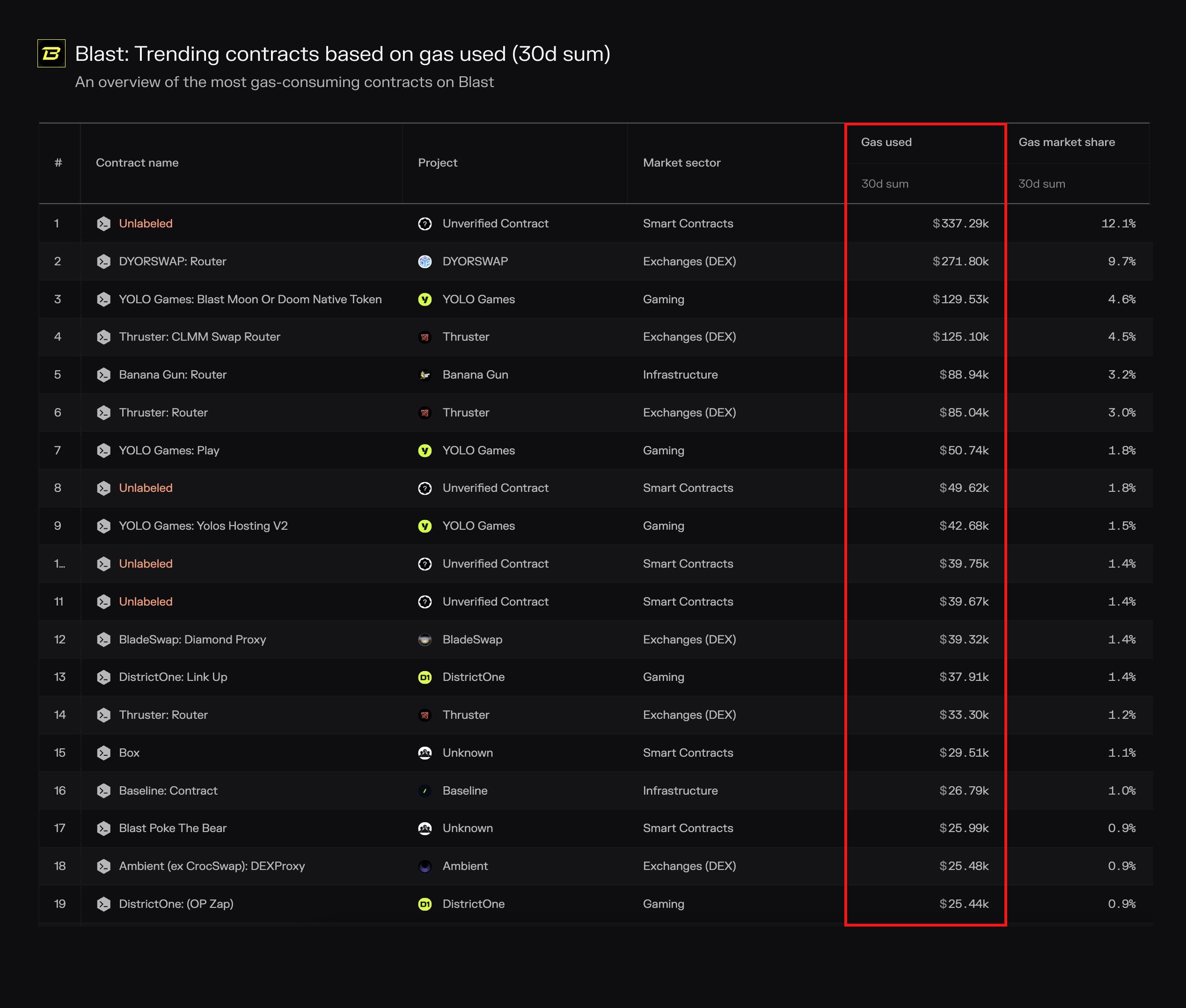Image resolution: width=1186 pixels, height=1008 pixels.
Task: Click YOLO Games icon in row 3
Action: [x=425, y=299]
